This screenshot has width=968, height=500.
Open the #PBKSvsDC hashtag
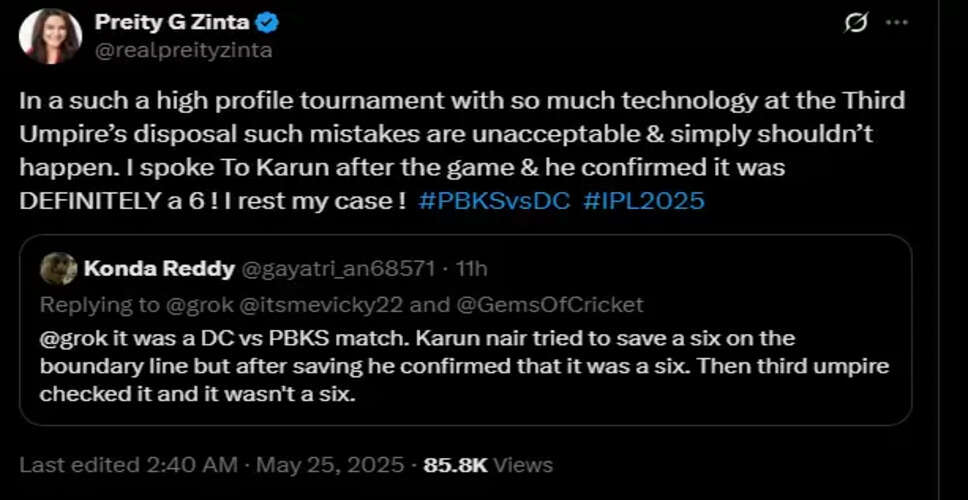(495, 200)
